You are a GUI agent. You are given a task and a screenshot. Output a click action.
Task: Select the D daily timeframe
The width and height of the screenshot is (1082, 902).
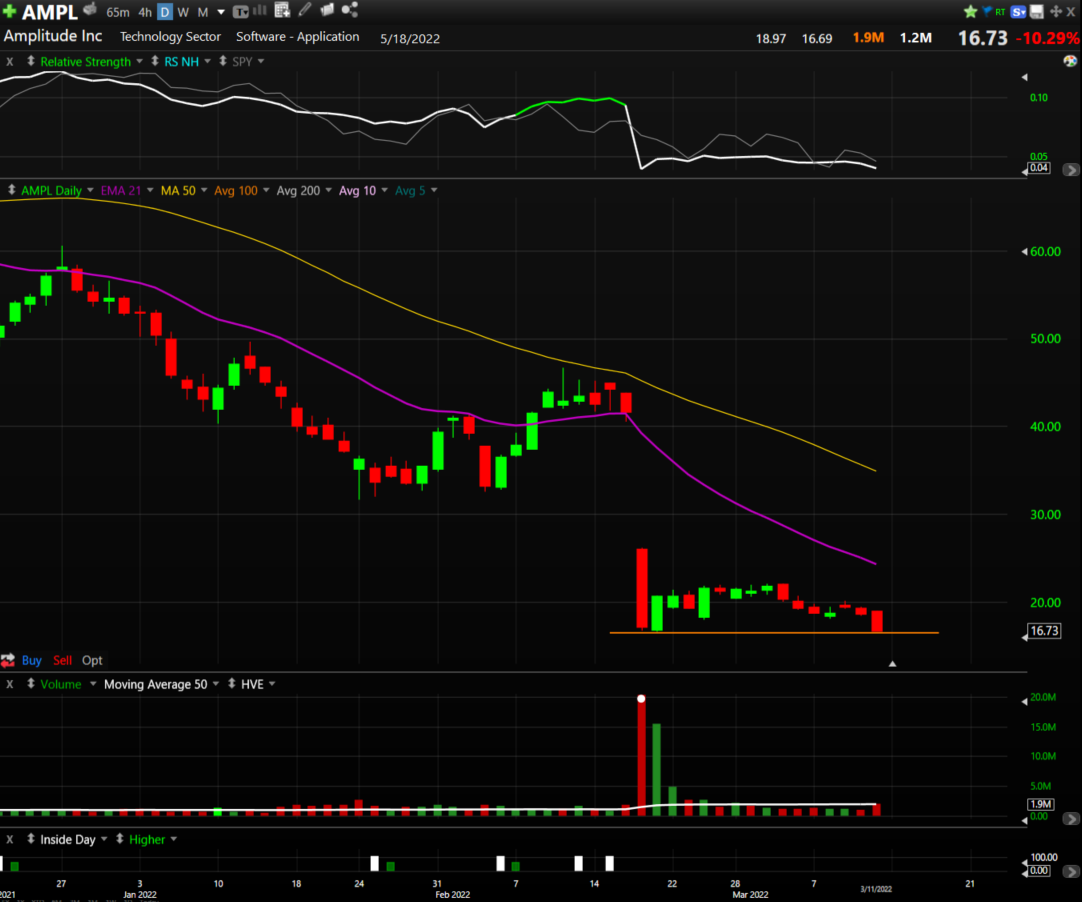tap(165, 12)
